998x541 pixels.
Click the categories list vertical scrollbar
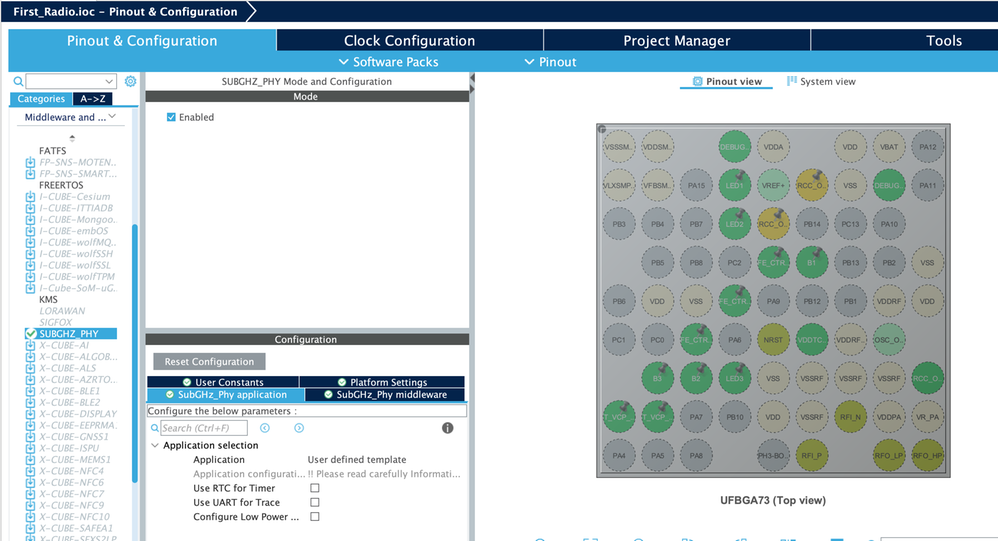134,353
